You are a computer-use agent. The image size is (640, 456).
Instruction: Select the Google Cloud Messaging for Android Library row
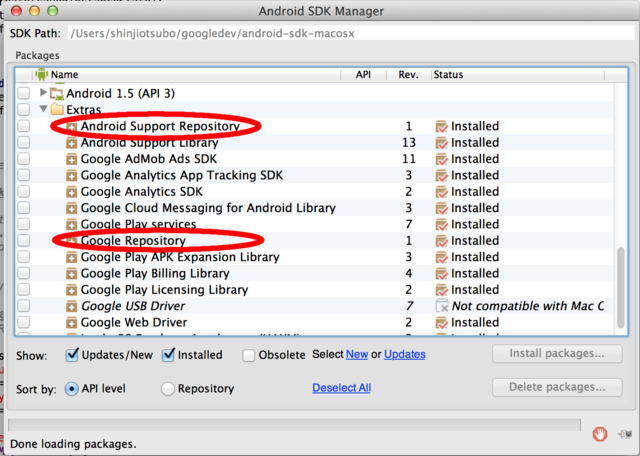[x=314, y=208]
